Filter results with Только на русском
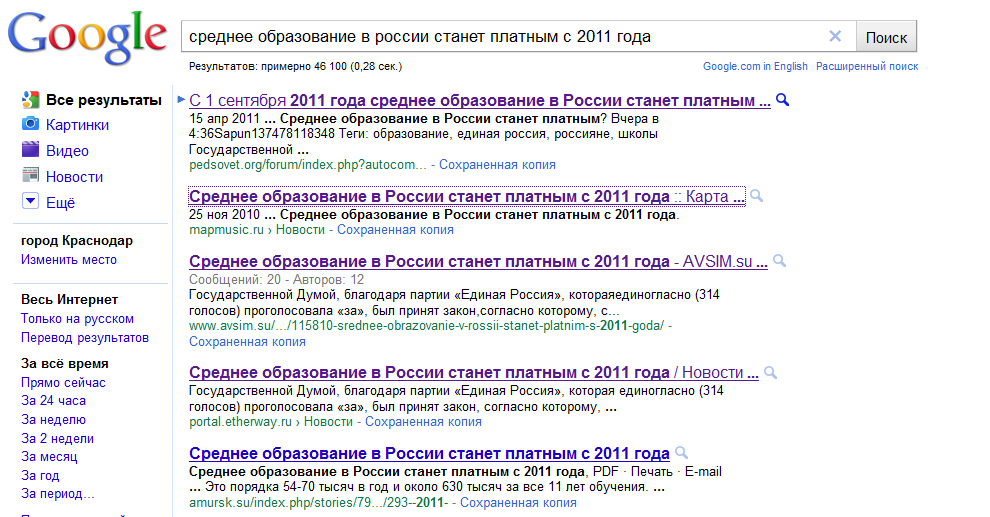The width and height of the screenshot is (990, 517). (77, 319)
